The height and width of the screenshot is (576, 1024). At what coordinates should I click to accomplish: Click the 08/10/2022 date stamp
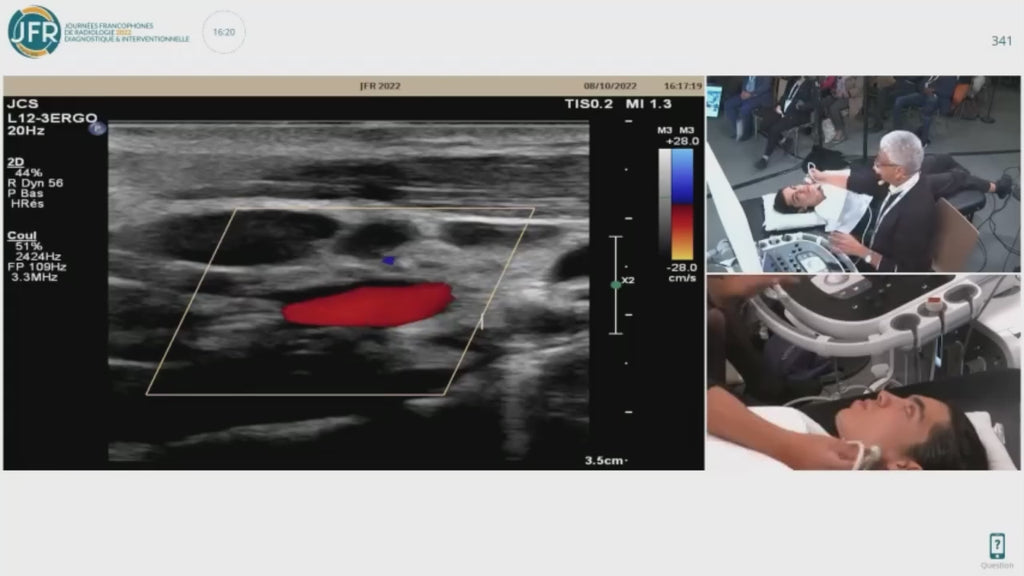point(611,86)
